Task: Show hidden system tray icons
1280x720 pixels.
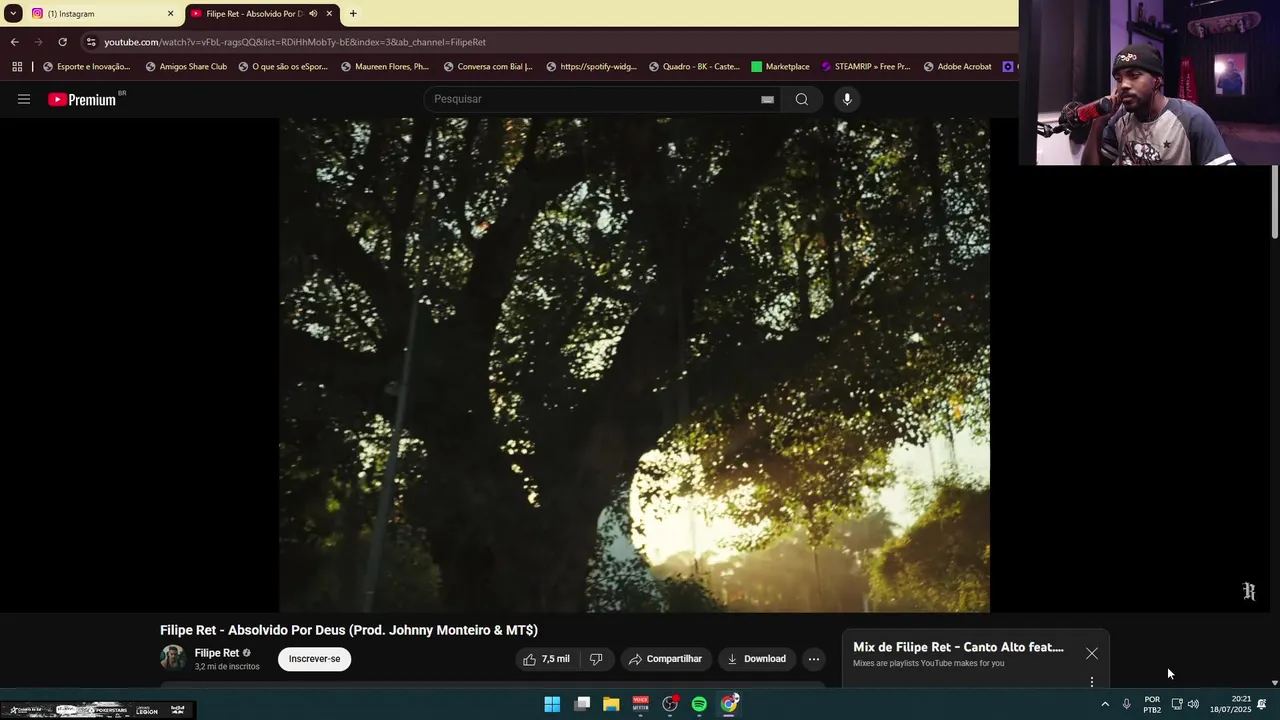Action: click(1105, 705)
